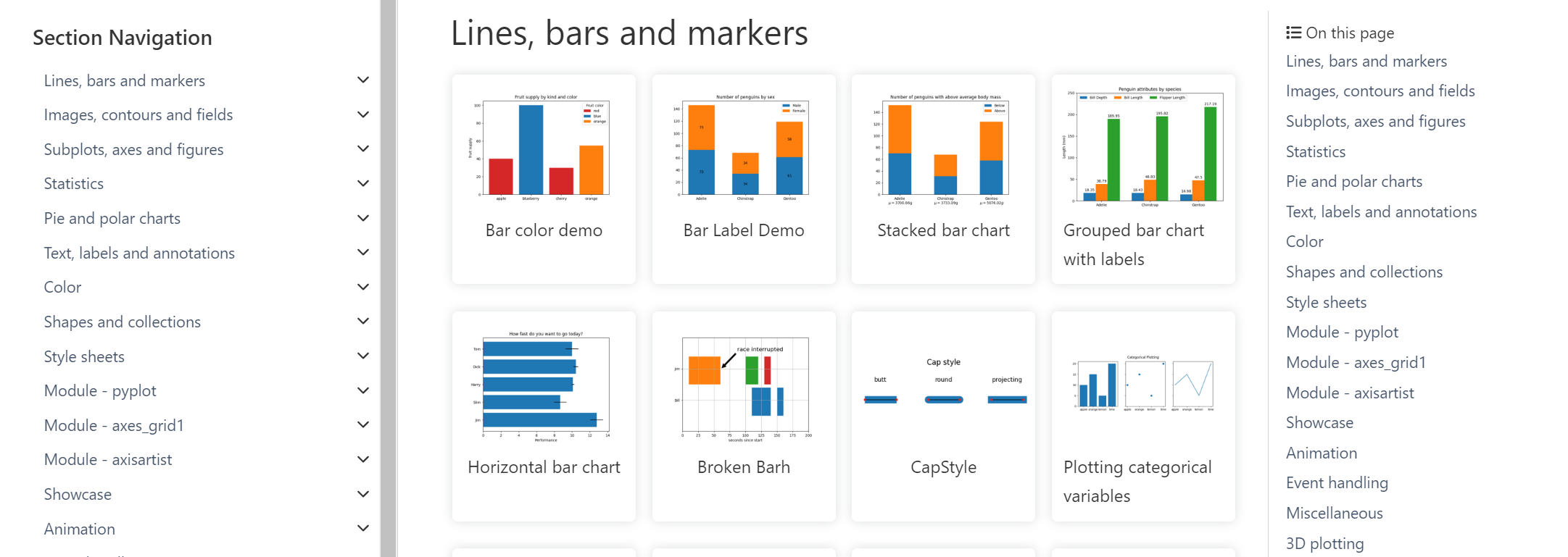Expand the Showcase section arrow
The width and height of the screenshot is (1568, 557).
(x=363, y=495)
